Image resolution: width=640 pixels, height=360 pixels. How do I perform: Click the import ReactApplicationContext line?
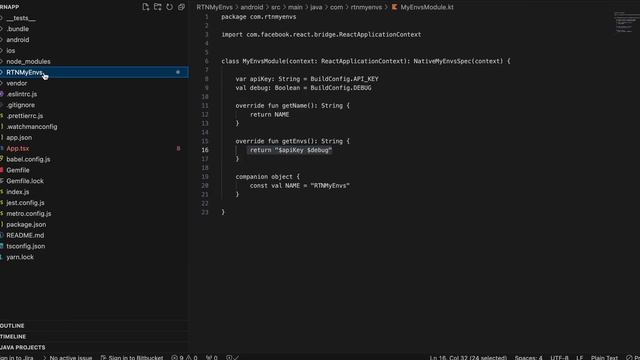tap(321, 35)
